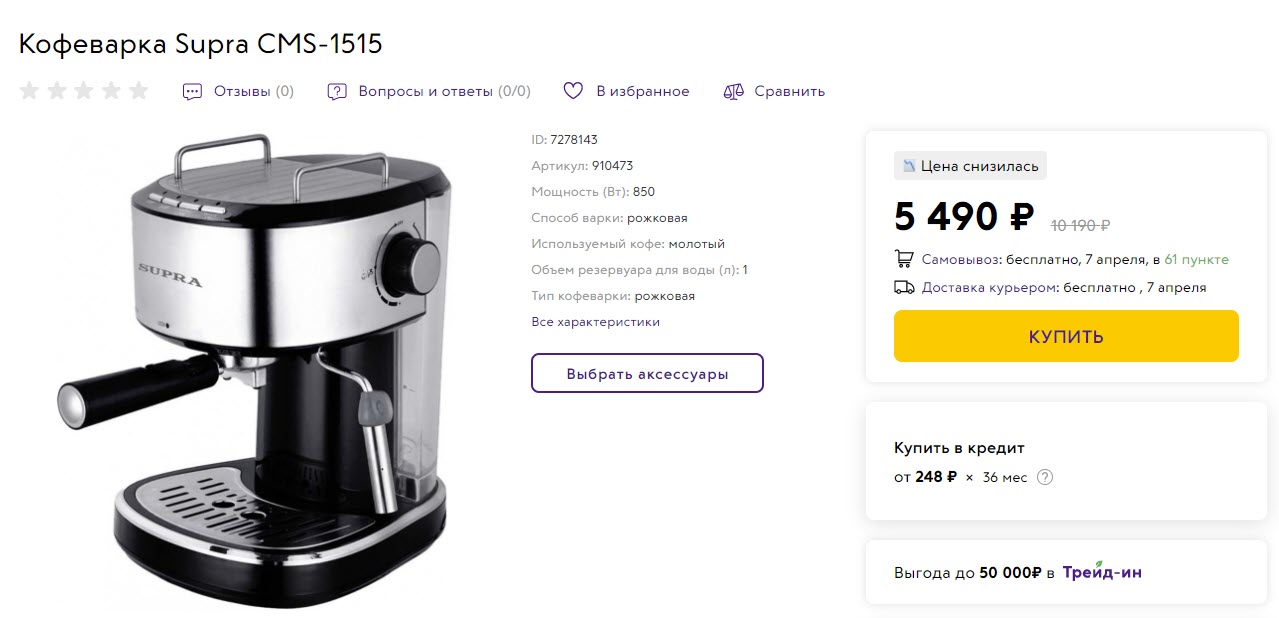This screenshot has height=618, width=1279.
Task: Click Выбрать аксессуары button
Action: 647,373
